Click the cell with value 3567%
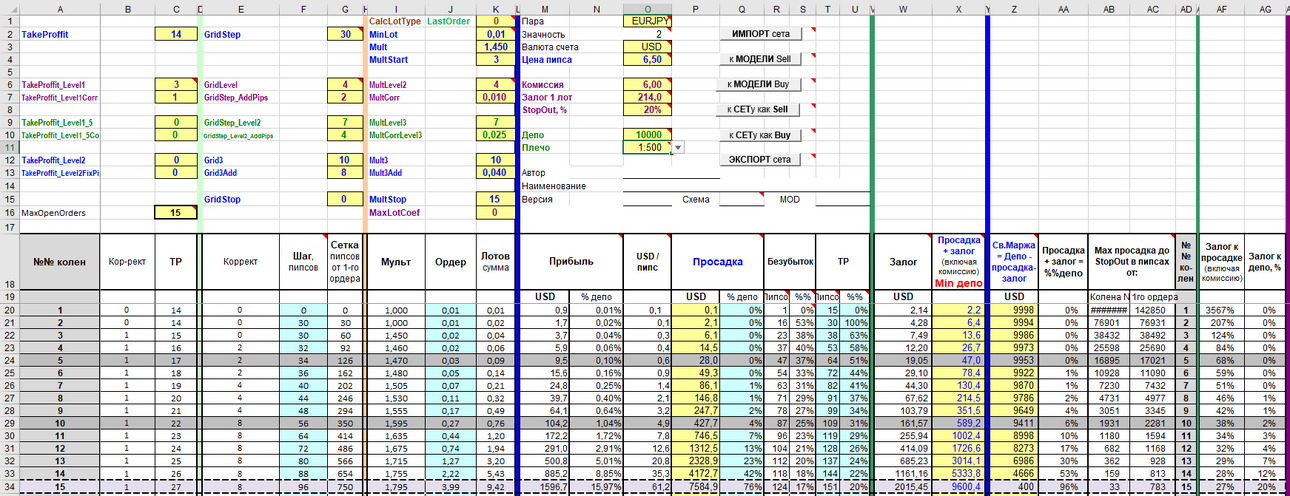The image size is (1290, 496). (x=1221, y=310)
